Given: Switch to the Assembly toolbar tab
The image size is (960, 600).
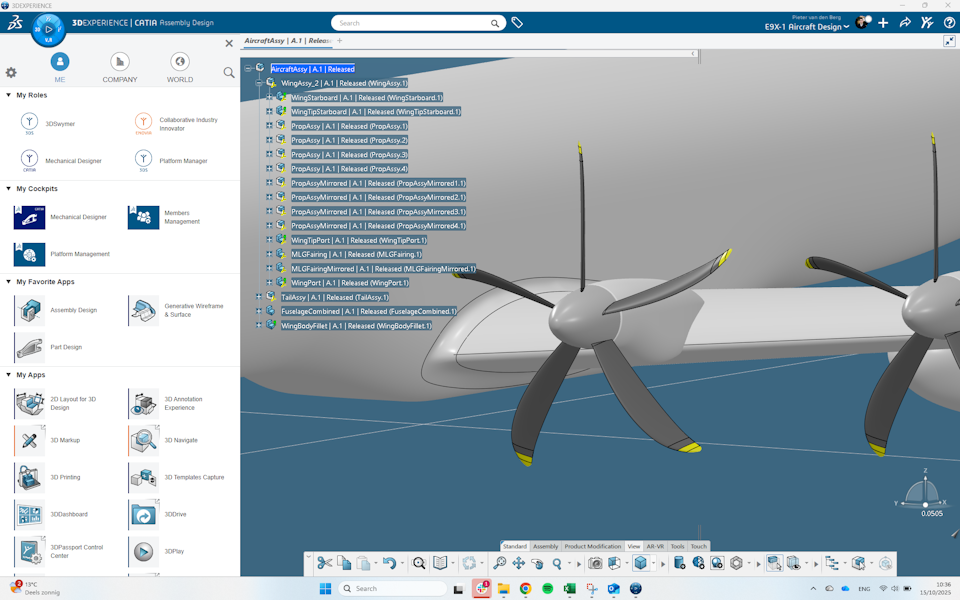Looking at the screenshot, I should 547,546.
